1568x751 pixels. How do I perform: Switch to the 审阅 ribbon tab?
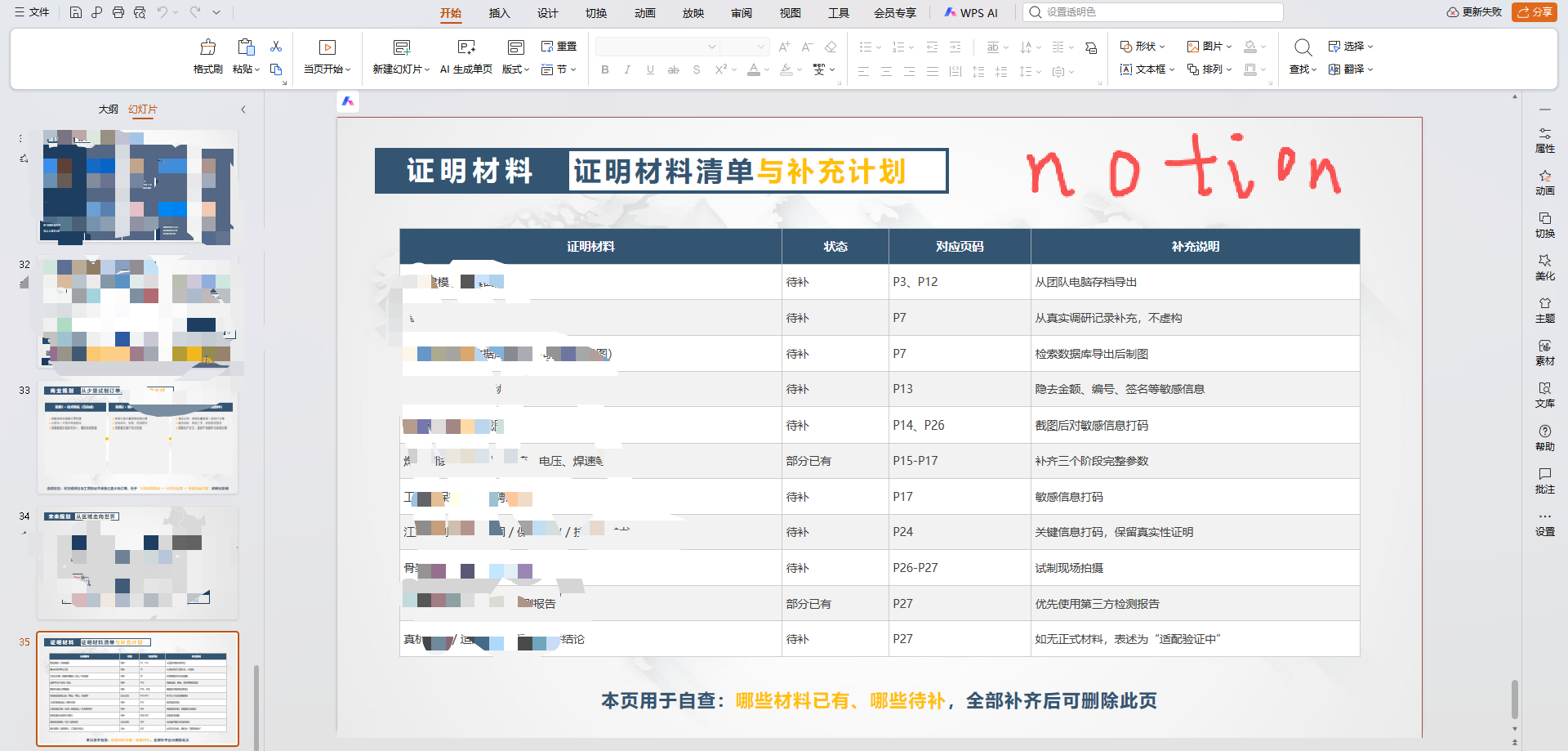(742, 13)
